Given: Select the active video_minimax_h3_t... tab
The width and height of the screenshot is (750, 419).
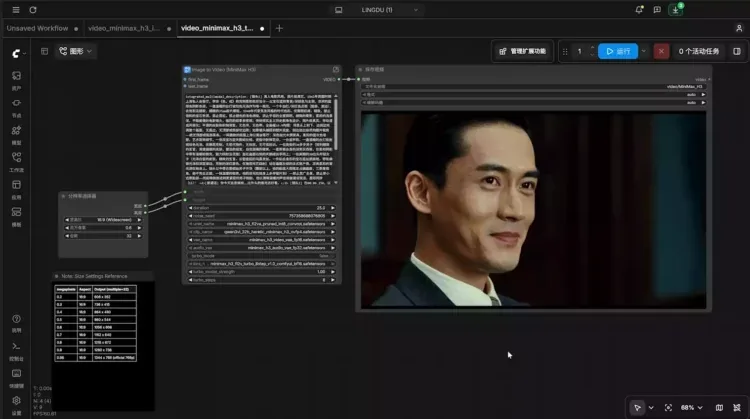Looking at the screenshot, I should click(x=223, y=28).
